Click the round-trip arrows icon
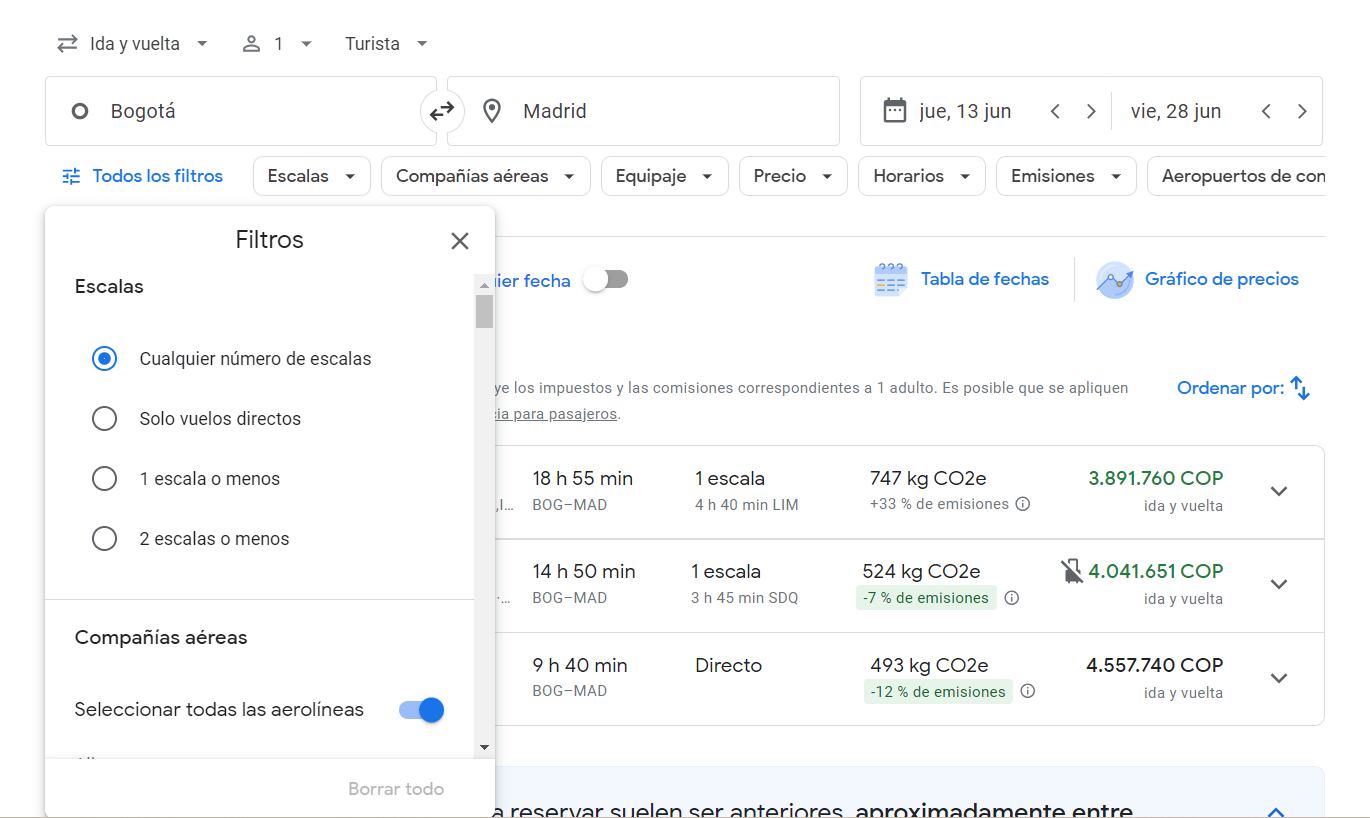 [67, 44]
